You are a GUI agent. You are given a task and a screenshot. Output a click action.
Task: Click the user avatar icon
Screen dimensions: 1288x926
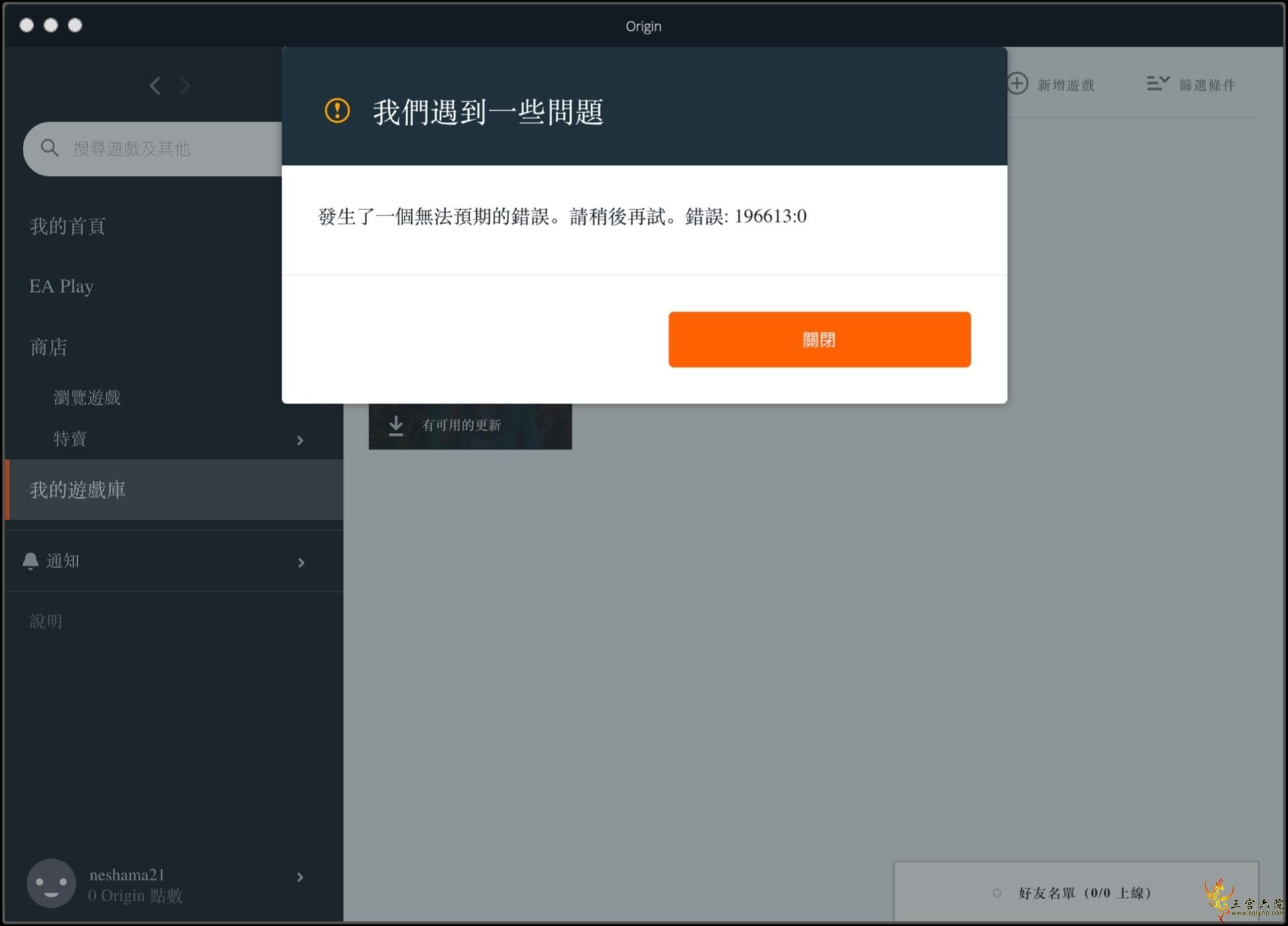click(51, 884)
